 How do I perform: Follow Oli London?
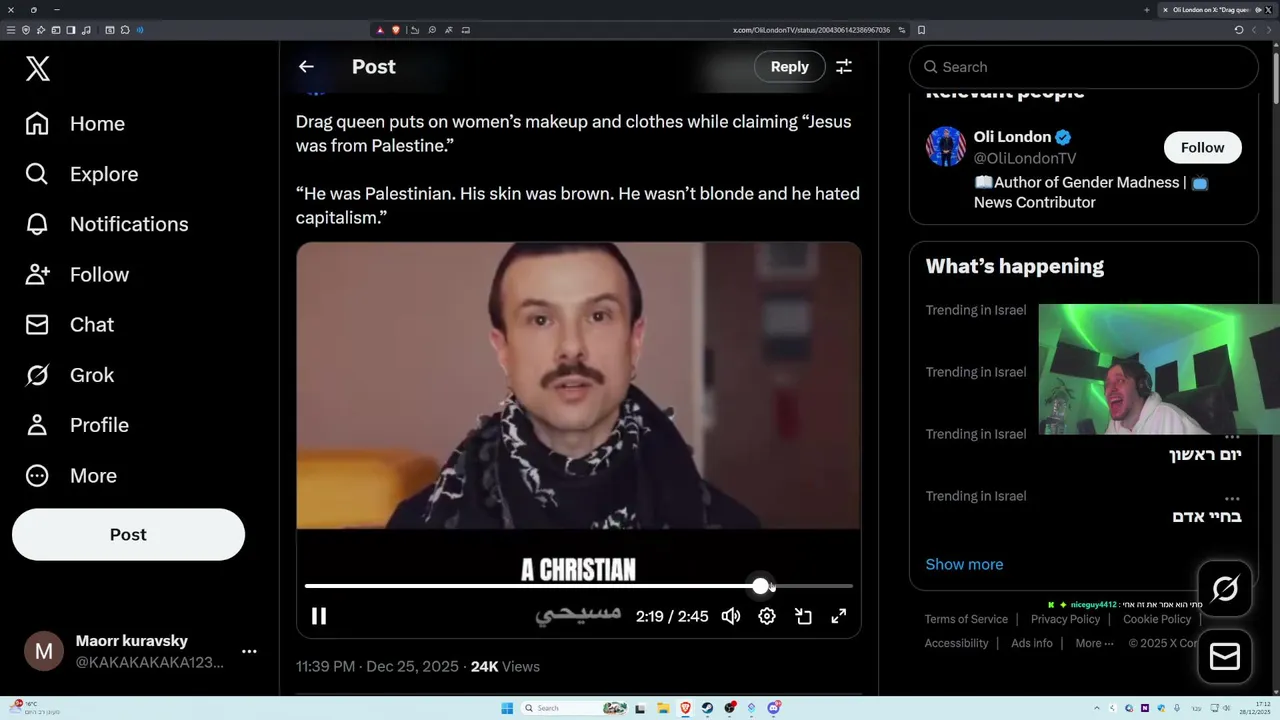pyautogui.click(x=1202, y=147)
